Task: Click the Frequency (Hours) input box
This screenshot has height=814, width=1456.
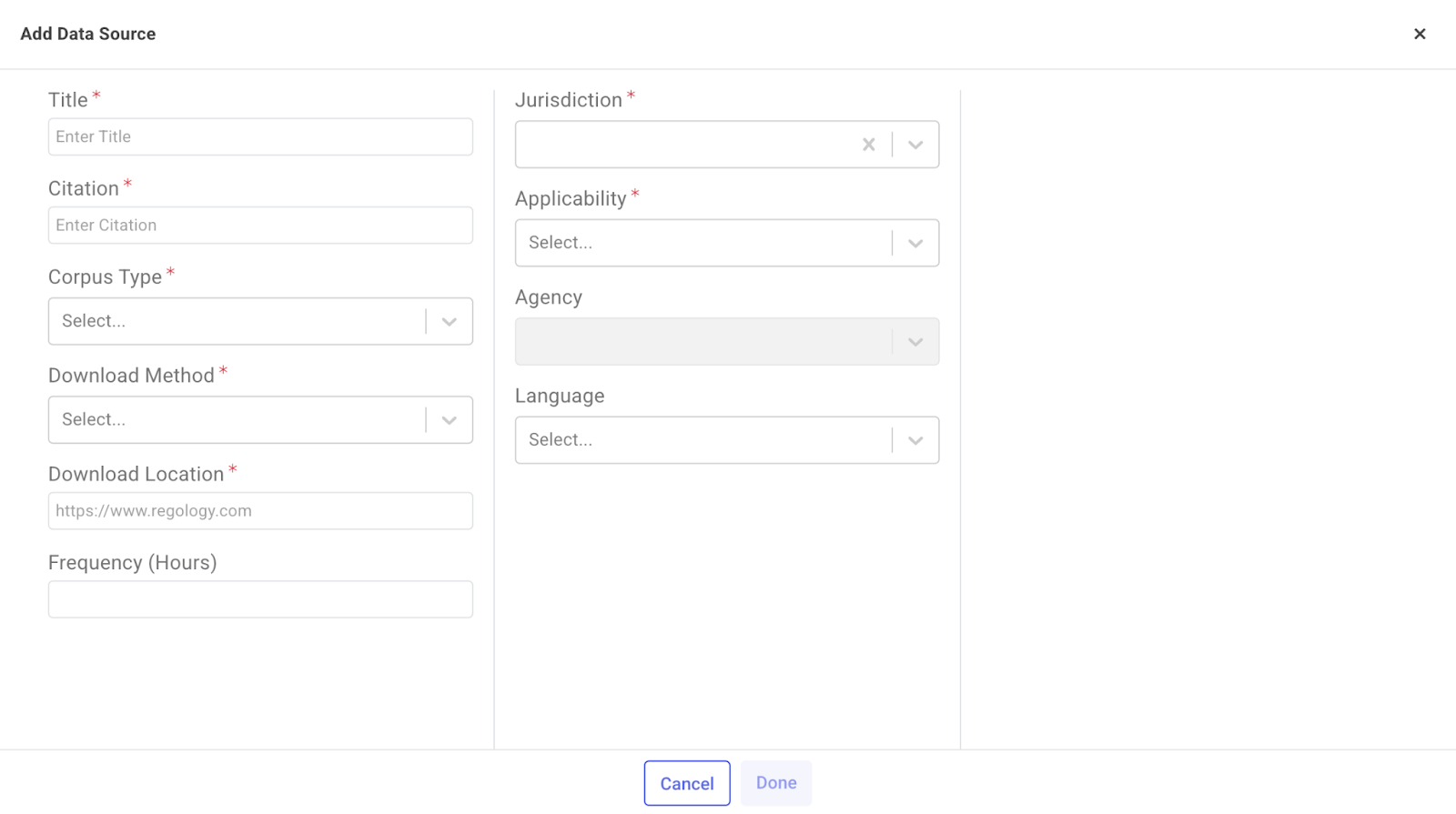Action: (260, 599)
